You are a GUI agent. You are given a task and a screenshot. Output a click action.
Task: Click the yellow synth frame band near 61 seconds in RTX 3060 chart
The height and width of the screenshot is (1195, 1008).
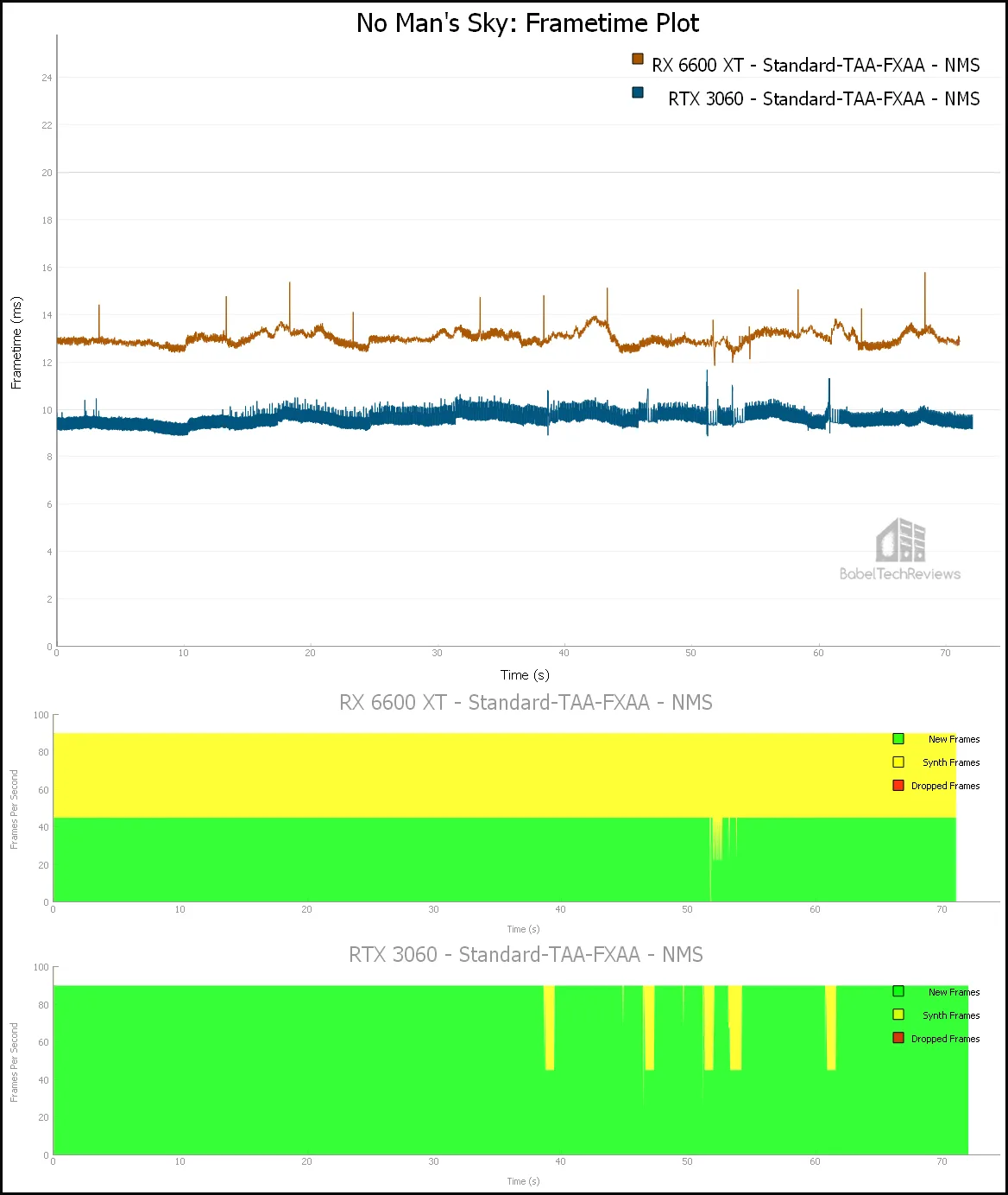pyautogui.click(x=830, y=1027)
